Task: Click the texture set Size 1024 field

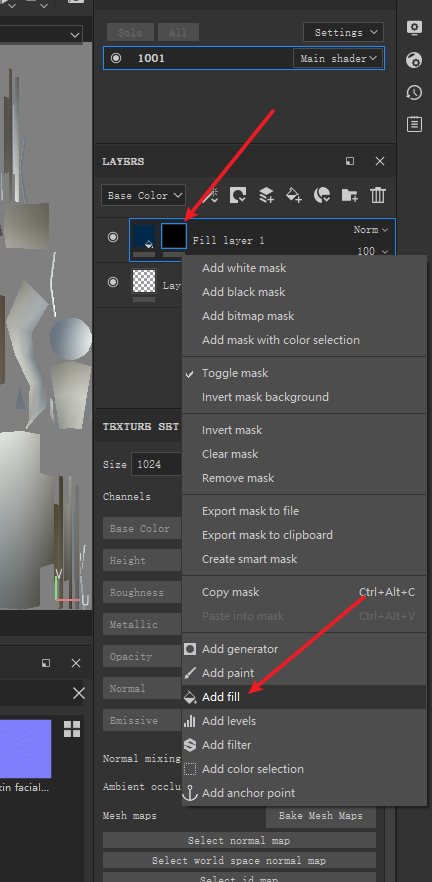Action: coord(157,465)
